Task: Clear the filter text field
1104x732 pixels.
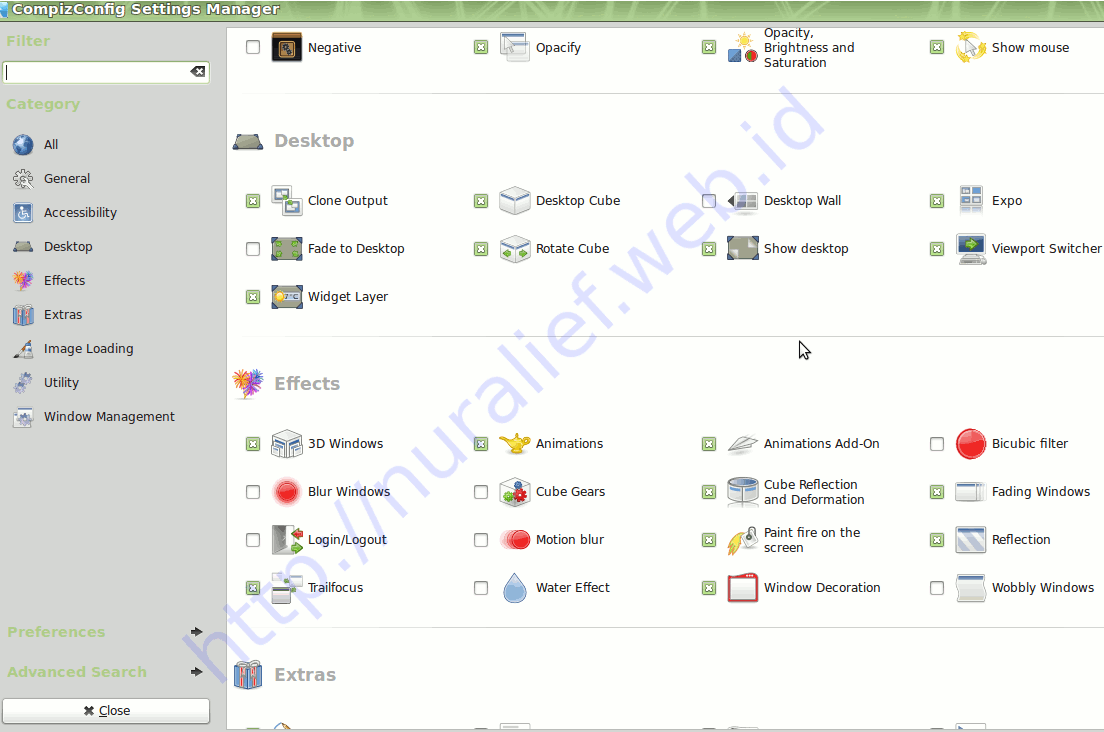Action: pyautogui.click(x=198, y=72)
